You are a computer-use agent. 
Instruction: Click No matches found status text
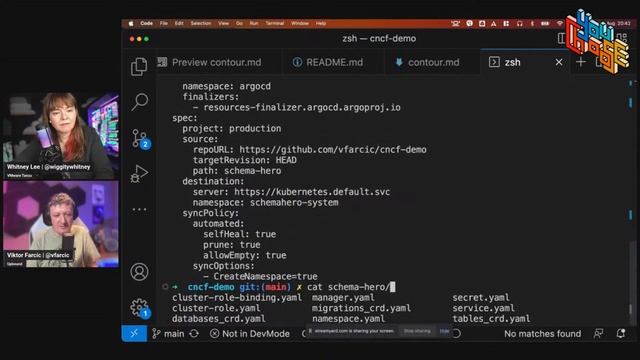tap(542, 333)
